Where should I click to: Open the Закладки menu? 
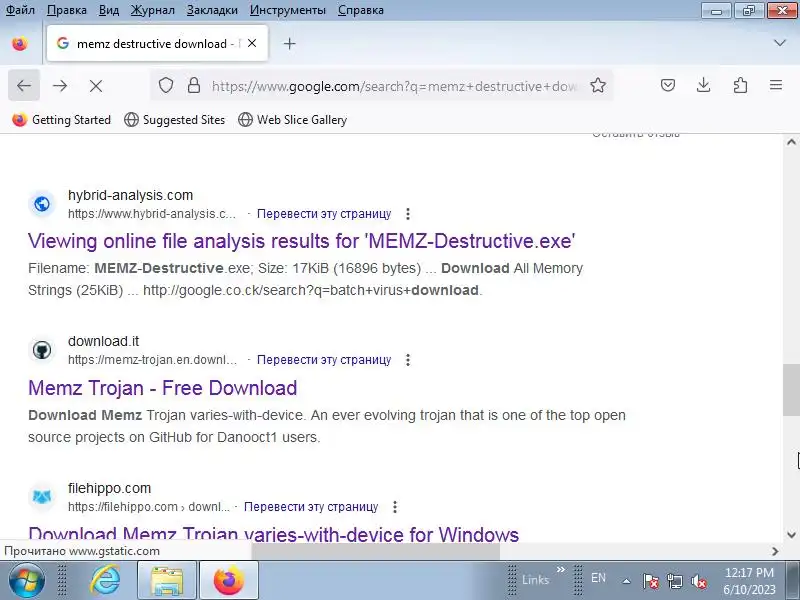click(212, 10)
